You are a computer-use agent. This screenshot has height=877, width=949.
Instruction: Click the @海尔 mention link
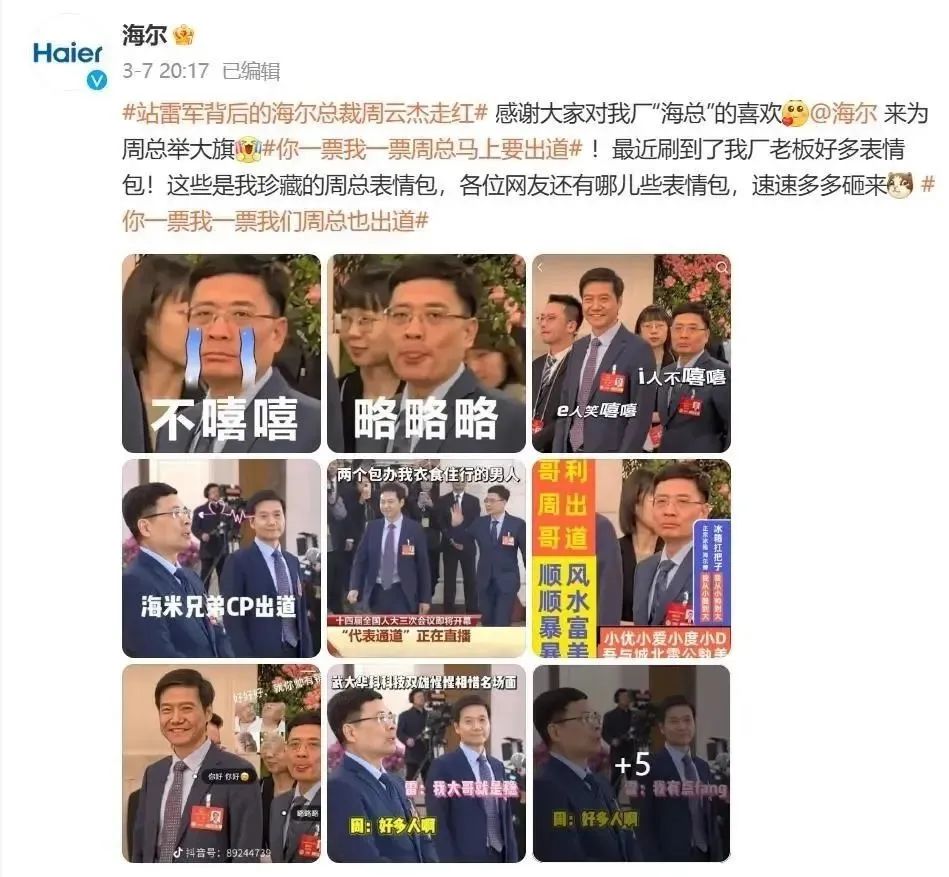[x=843, y=113]
